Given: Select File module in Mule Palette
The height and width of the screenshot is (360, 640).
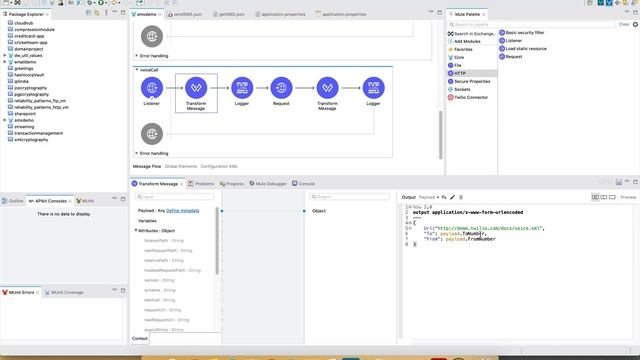Looking at the screenshot, I should (x=455, y=65).
